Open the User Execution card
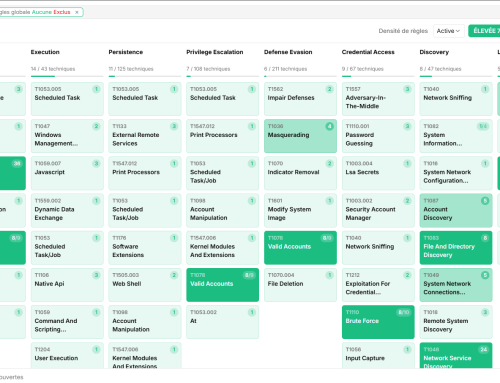Screen dimensions: 500x383 coord(67,355)
